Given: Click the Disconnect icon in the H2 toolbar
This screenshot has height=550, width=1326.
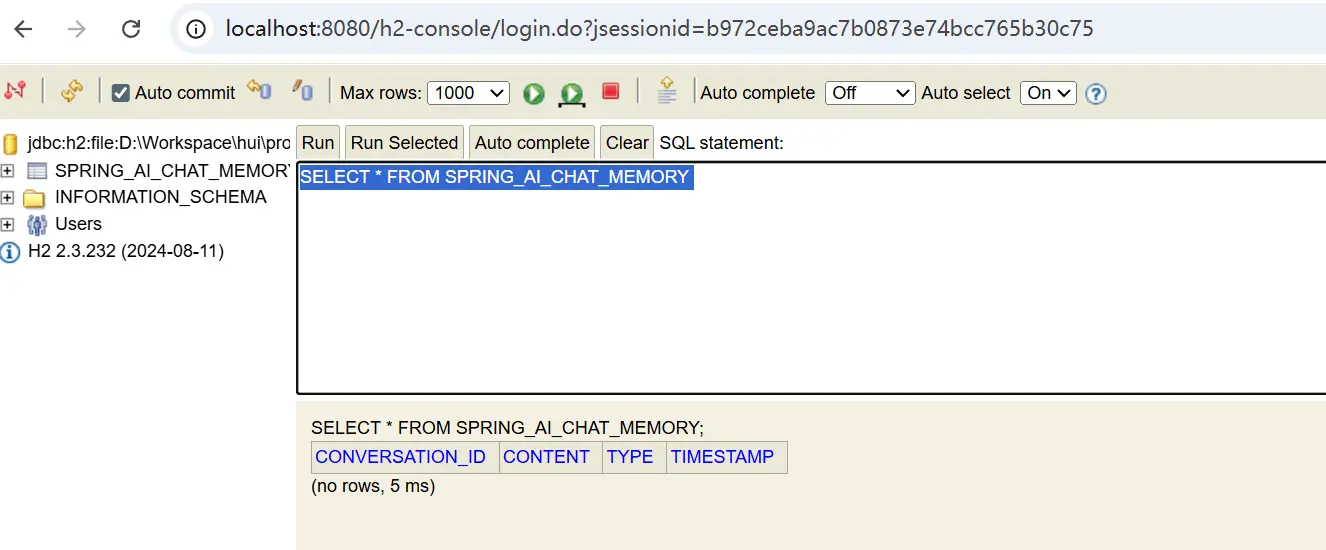Looking at the screenshot, I should [x=14, y=91].
